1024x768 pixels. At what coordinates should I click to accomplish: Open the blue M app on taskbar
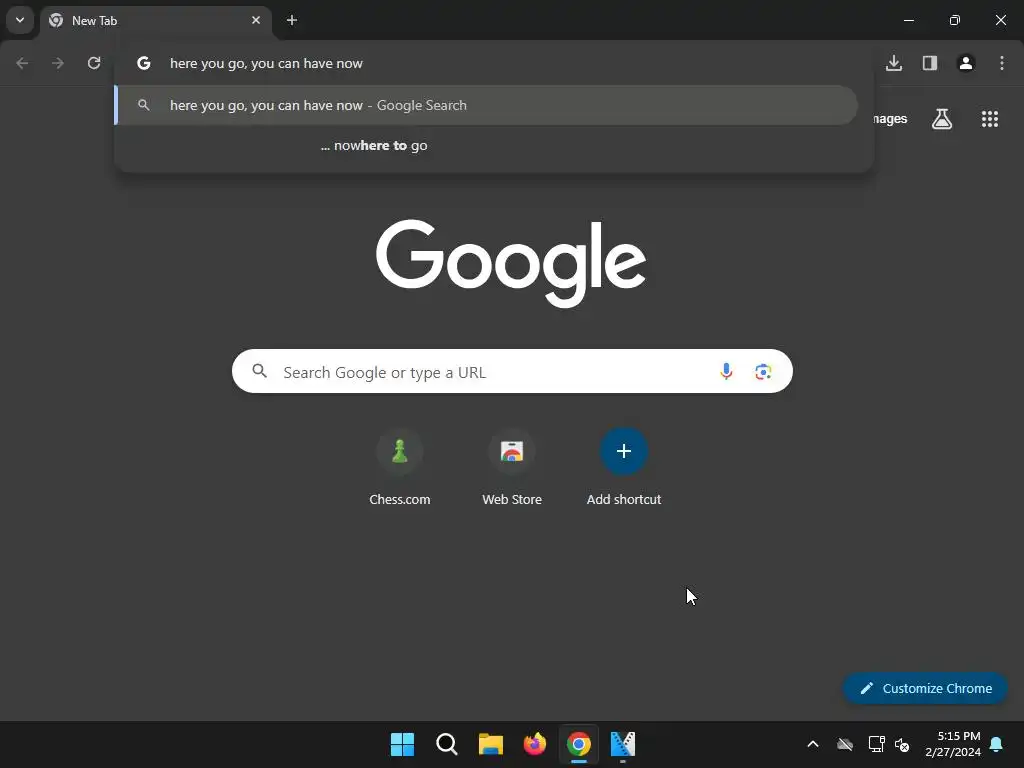coord(622,744)
